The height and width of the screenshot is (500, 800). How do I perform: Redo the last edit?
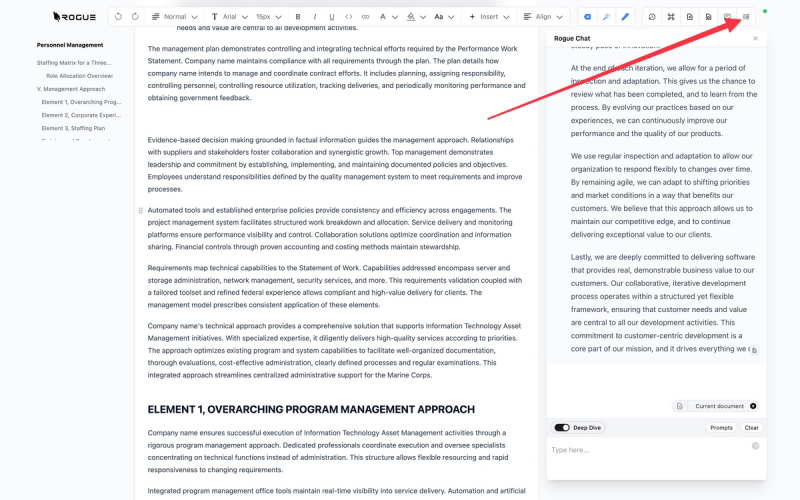(135, 17)
